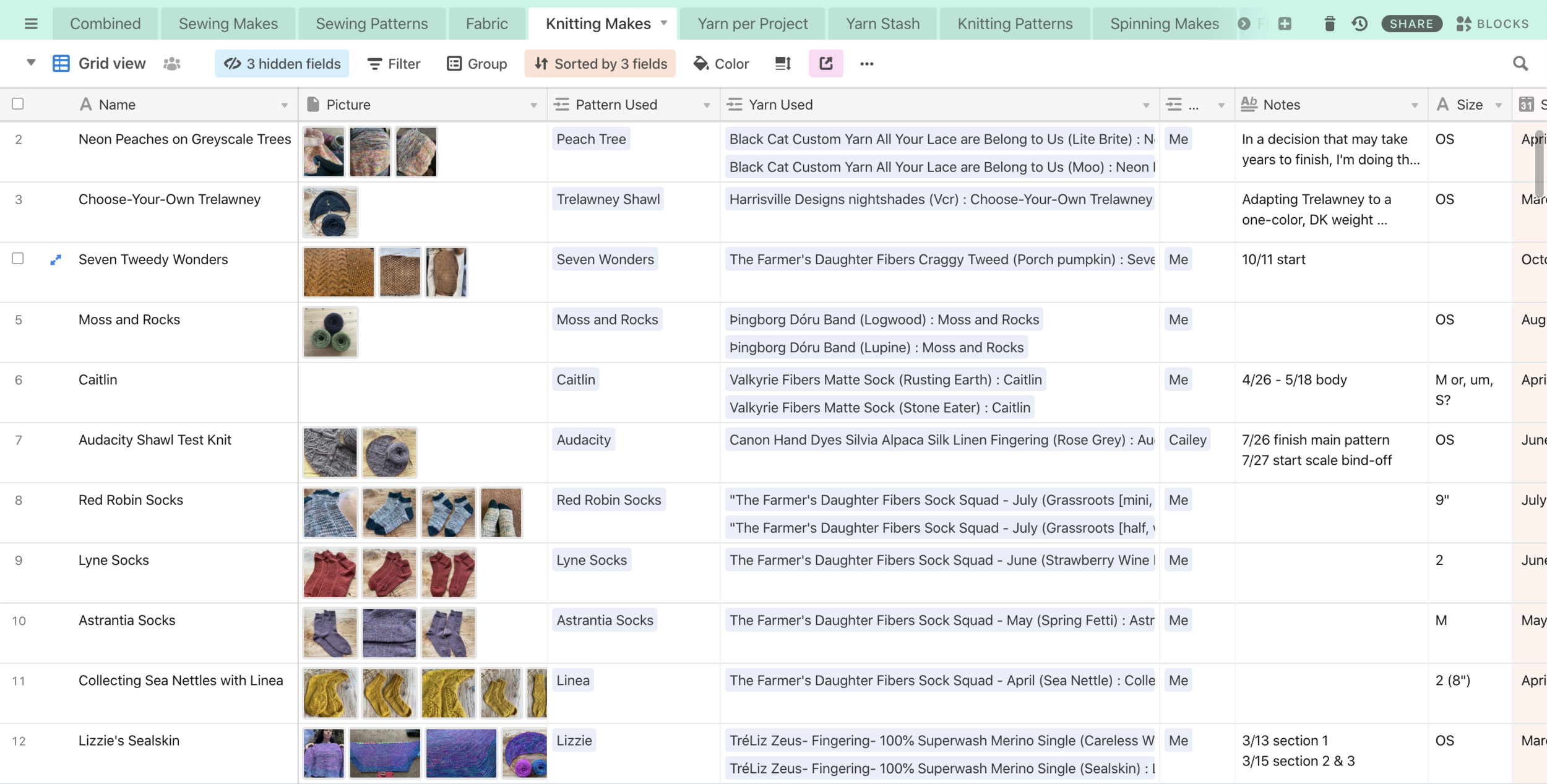Open the row height icon
The image size is (1547, 784).
[783, 63]
